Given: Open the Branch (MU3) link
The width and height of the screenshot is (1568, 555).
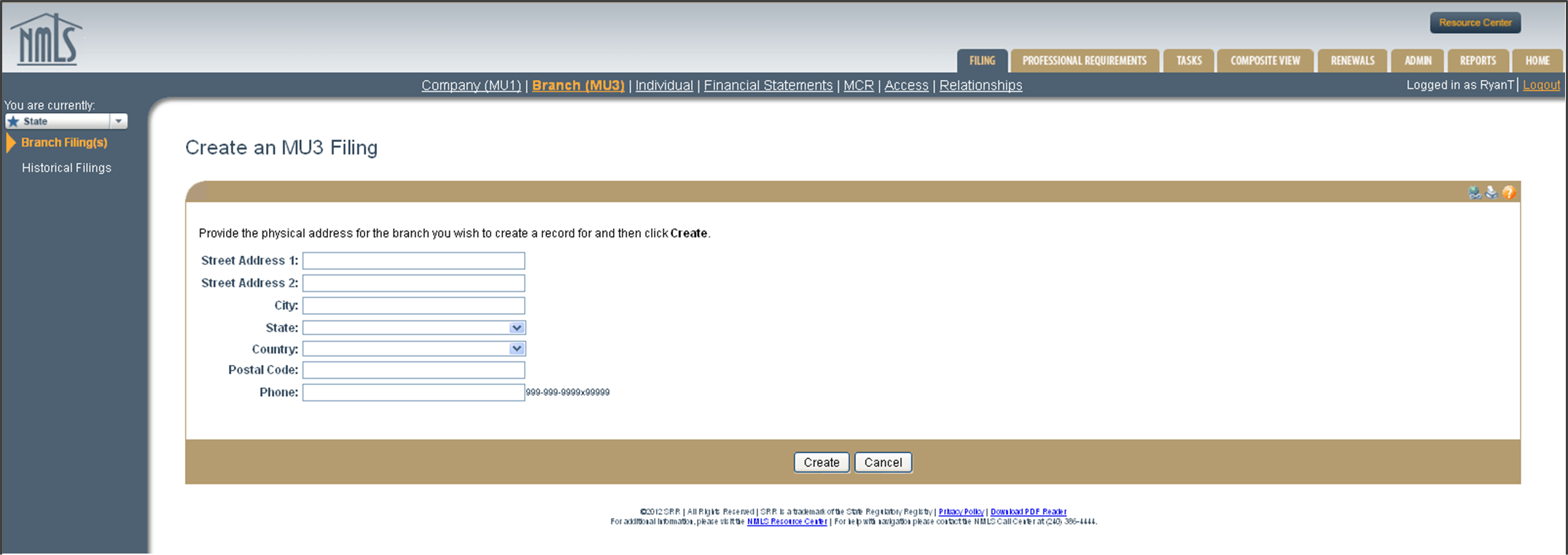Looking at the screenshot, I should 578,85.
